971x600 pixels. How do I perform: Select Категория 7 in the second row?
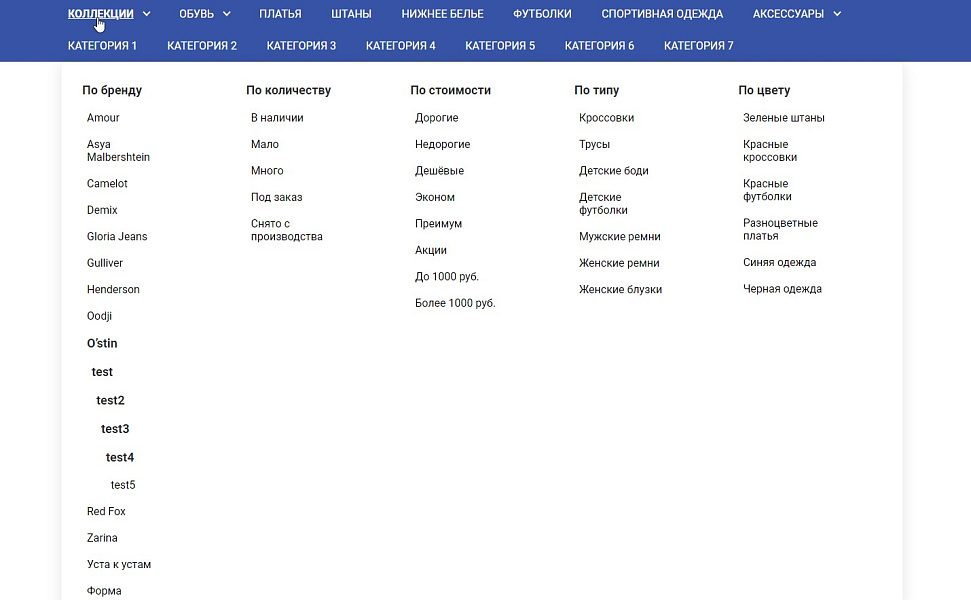coord(699,45)
